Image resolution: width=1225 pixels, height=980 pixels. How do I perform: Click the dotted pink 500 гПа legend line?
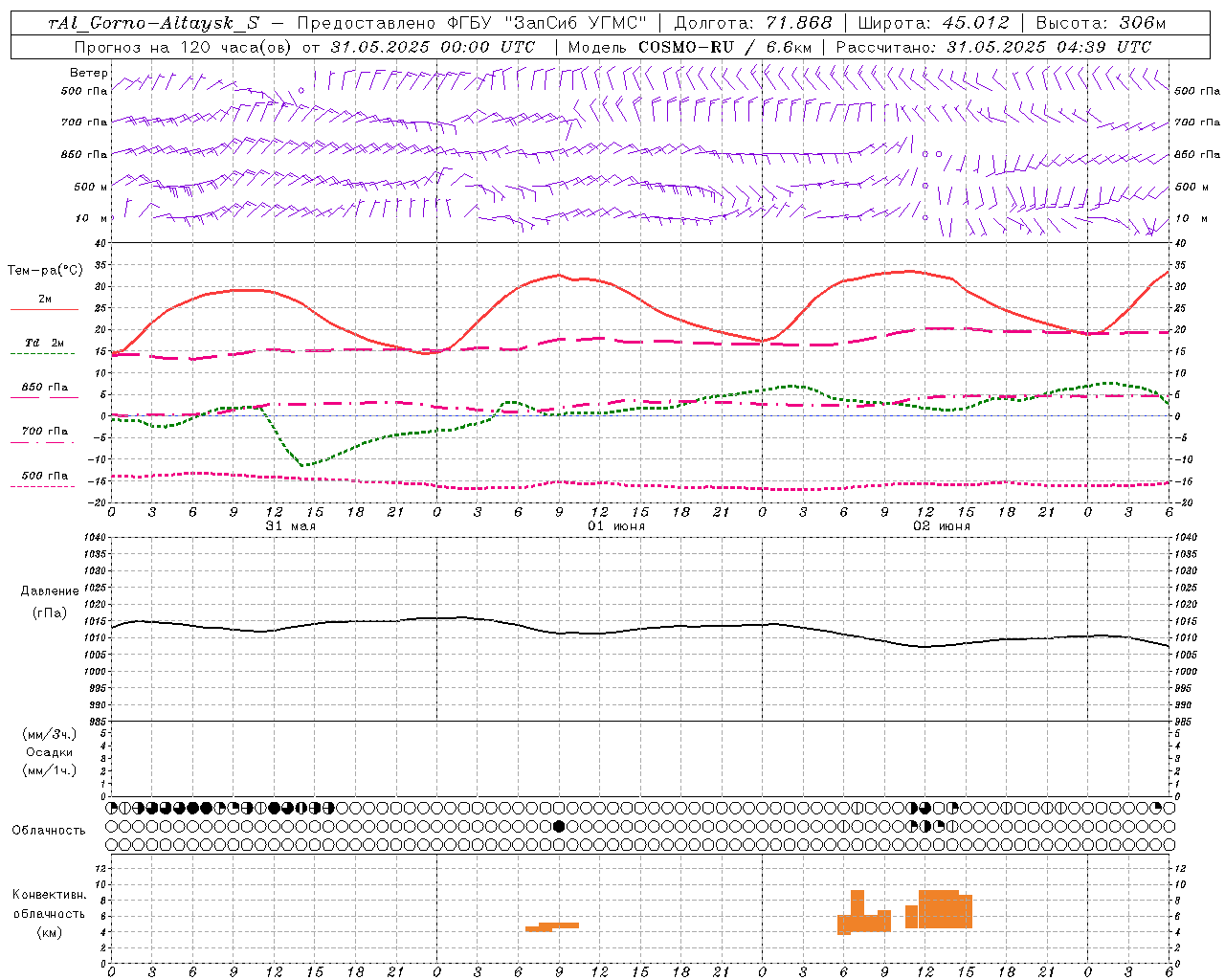(42, 486)
